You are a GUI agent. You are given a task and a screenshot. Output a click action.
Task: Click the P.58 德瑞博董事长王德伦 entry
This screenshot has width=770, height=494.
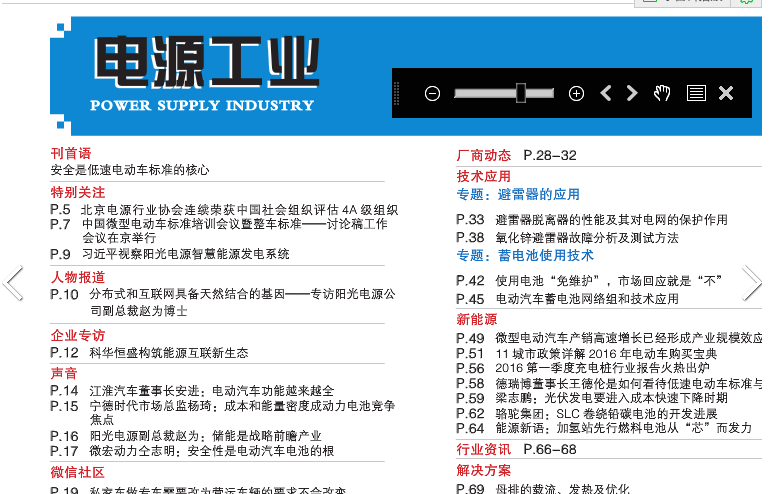coord(609,383)
